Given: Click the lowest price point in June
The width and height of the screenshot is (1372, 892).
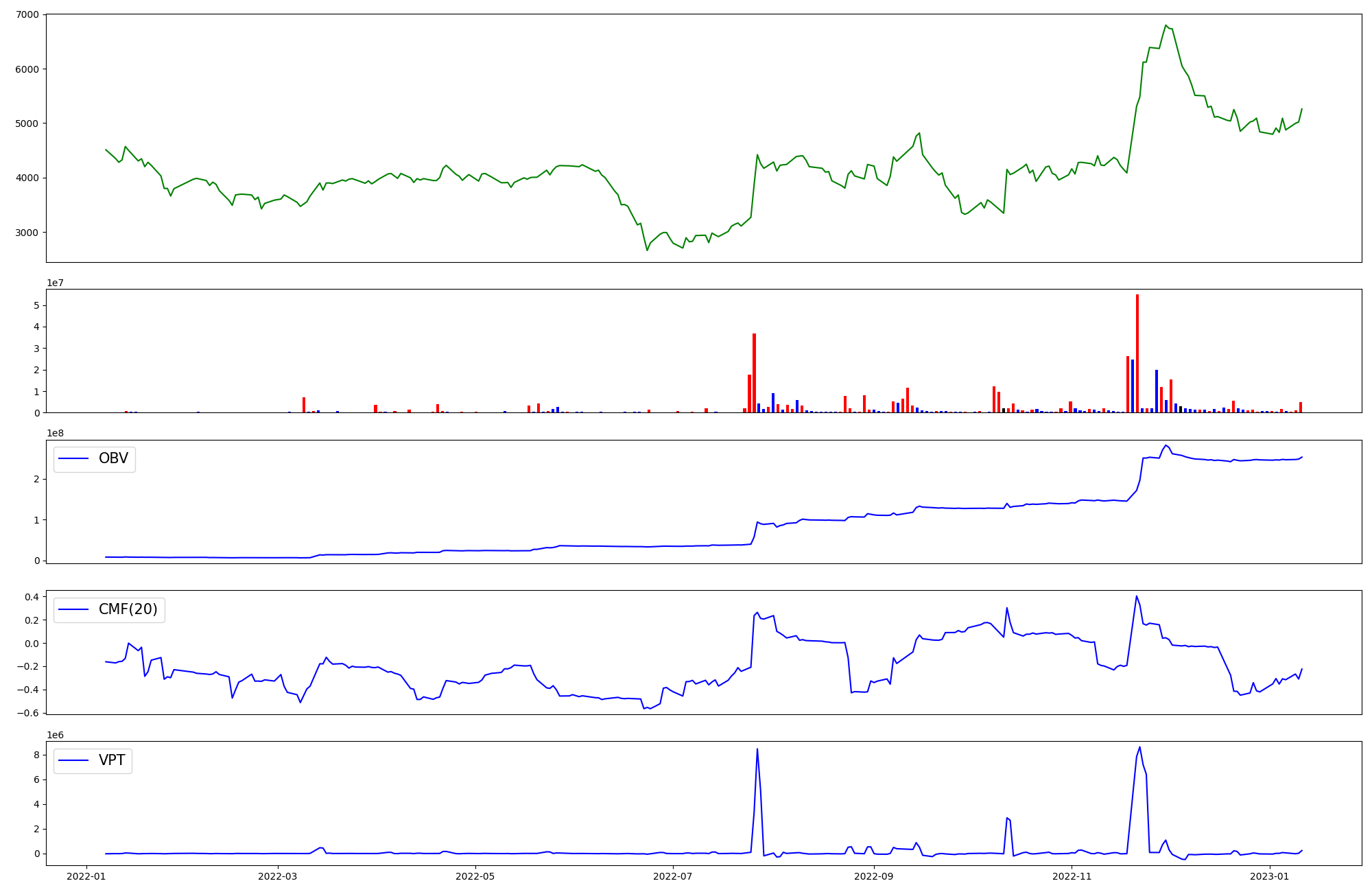Looking at the screenshot, I should tap(647, 250).
